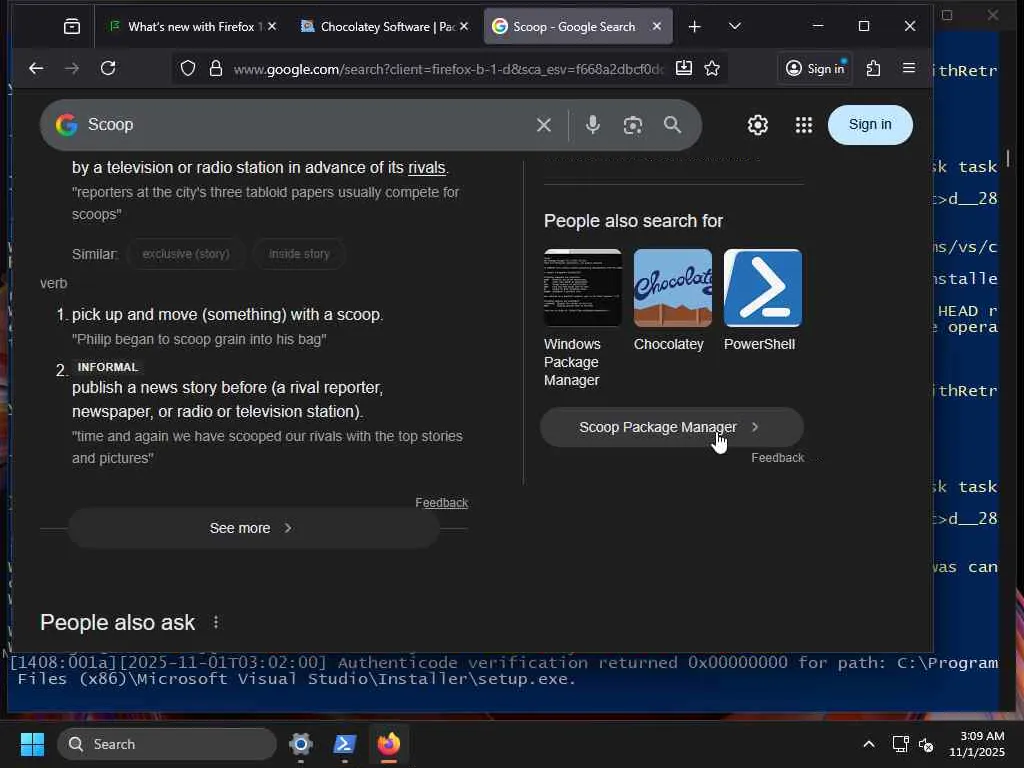Click the INFORMAL label in definition

point(108,367)
